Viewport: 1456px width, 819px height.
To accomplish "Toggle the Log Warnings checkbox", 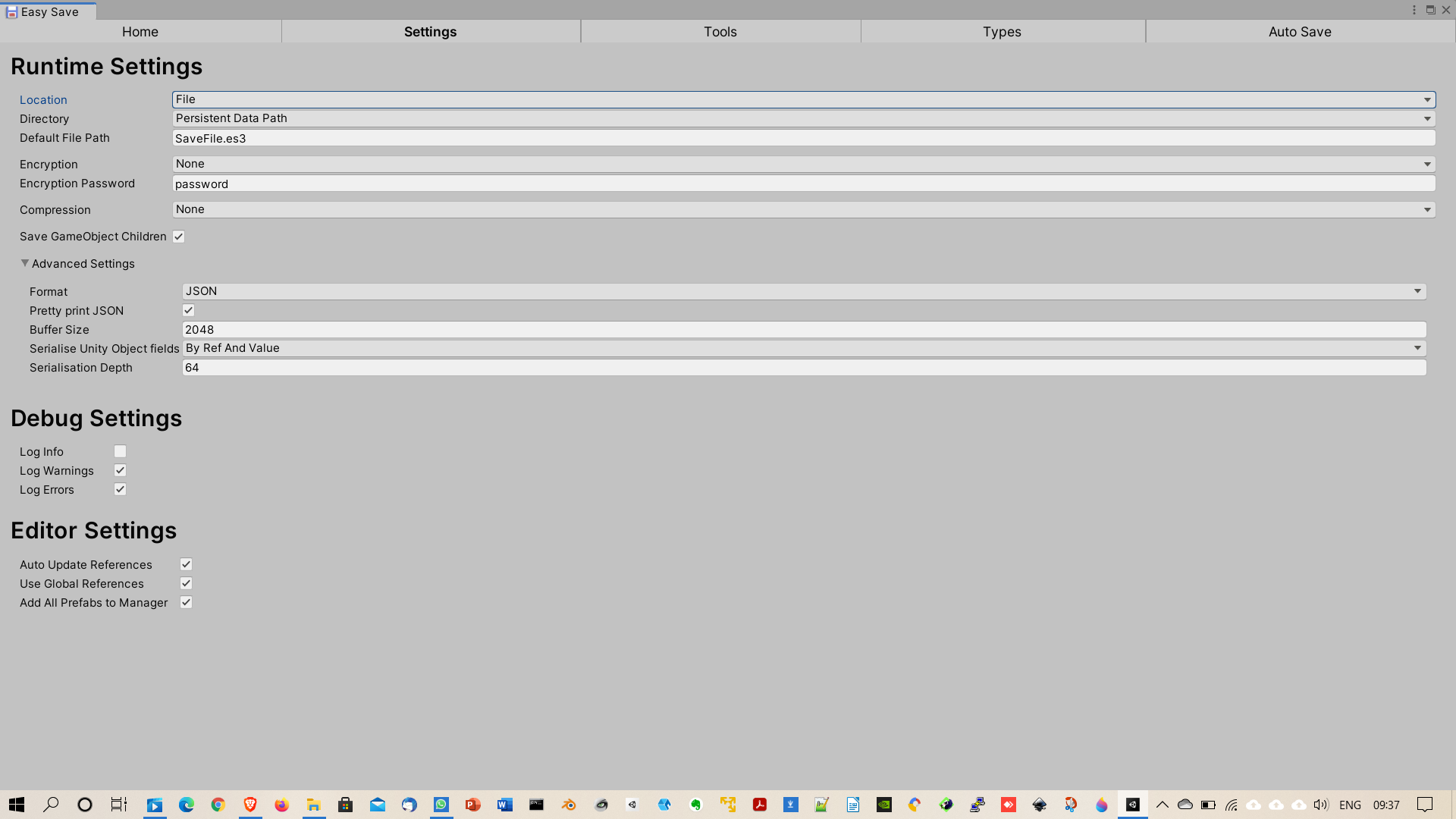I will coord(120,470).
